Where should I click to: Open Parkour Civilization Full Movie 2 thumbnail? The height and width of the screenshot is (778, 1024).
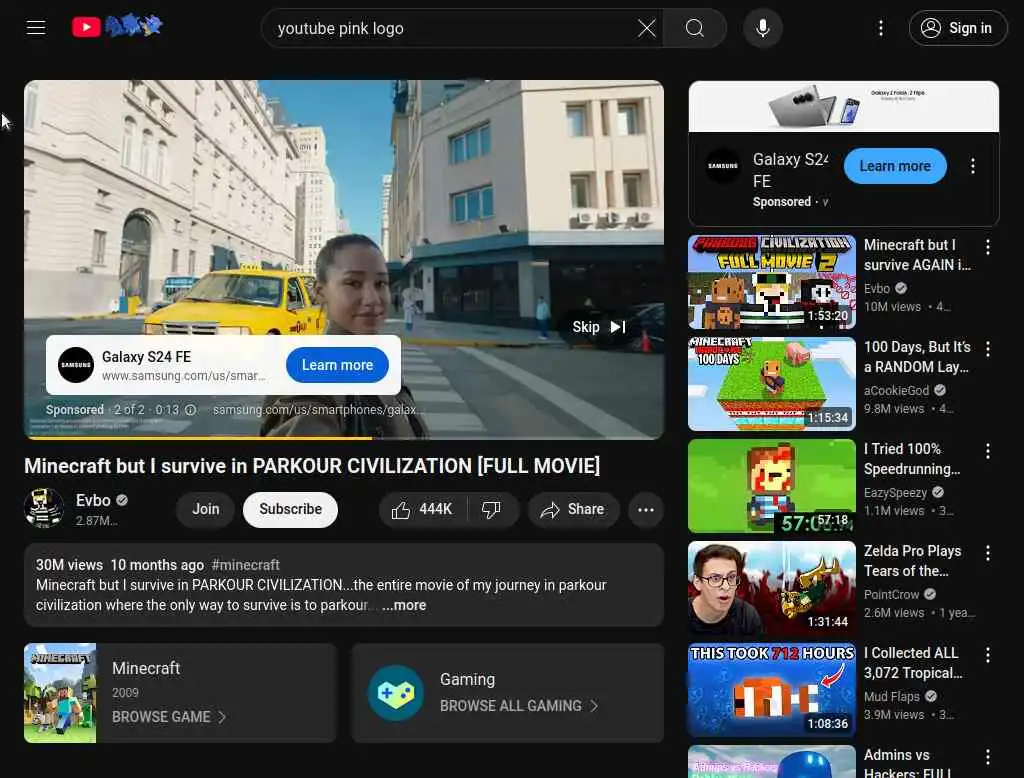771,282
